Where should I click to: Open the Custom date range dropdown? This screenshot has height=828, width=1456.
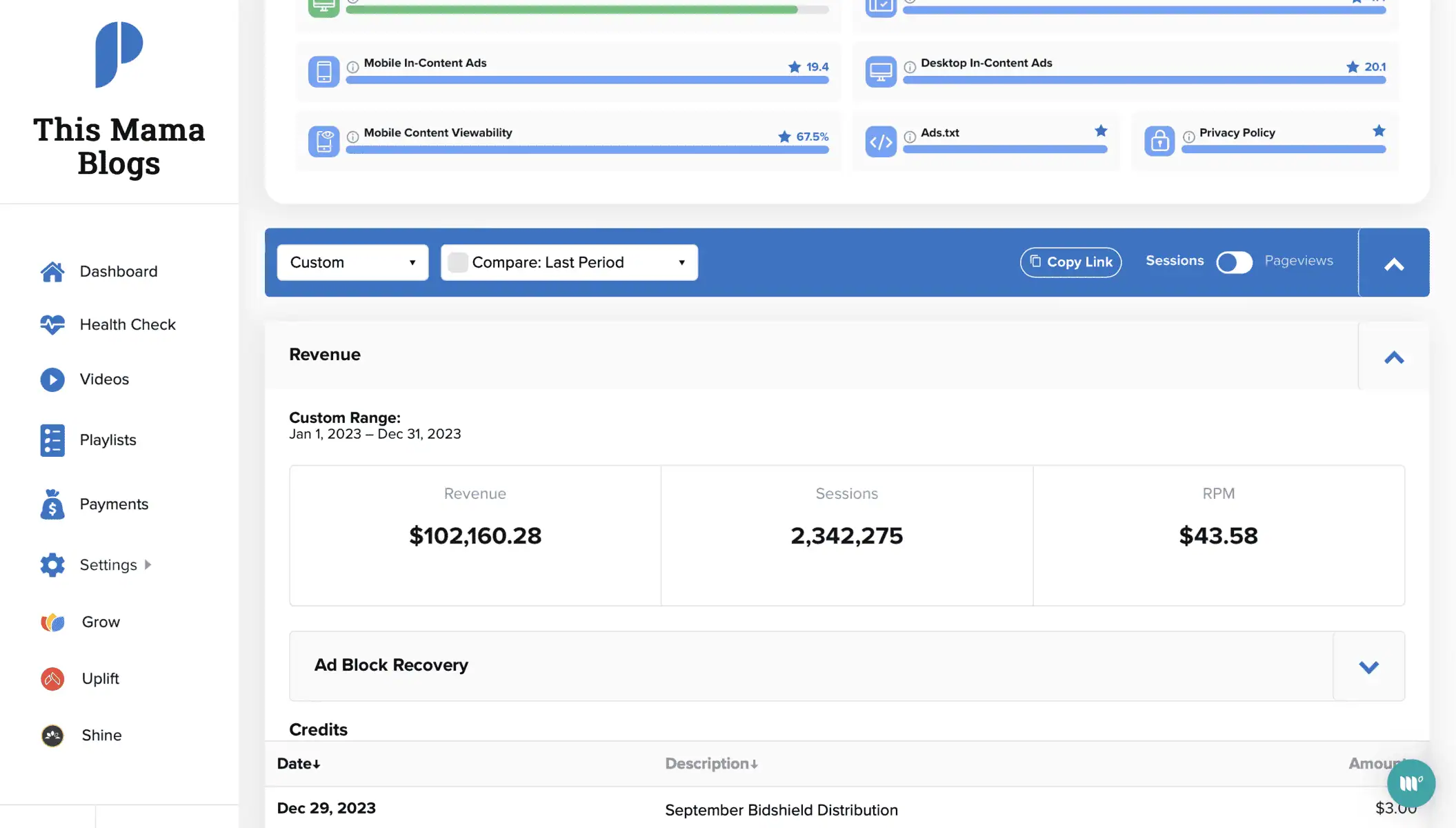click(352, 262)
